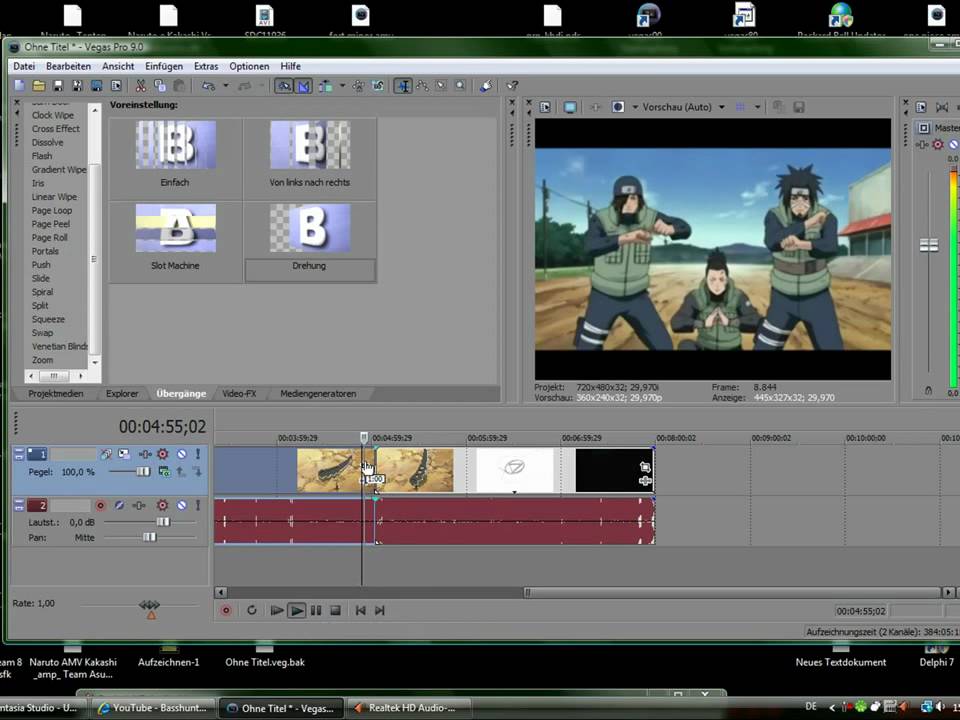Solo video track 1
Image resolution: width=960 pixels, height=720 pixels.
tap(198, 454)
